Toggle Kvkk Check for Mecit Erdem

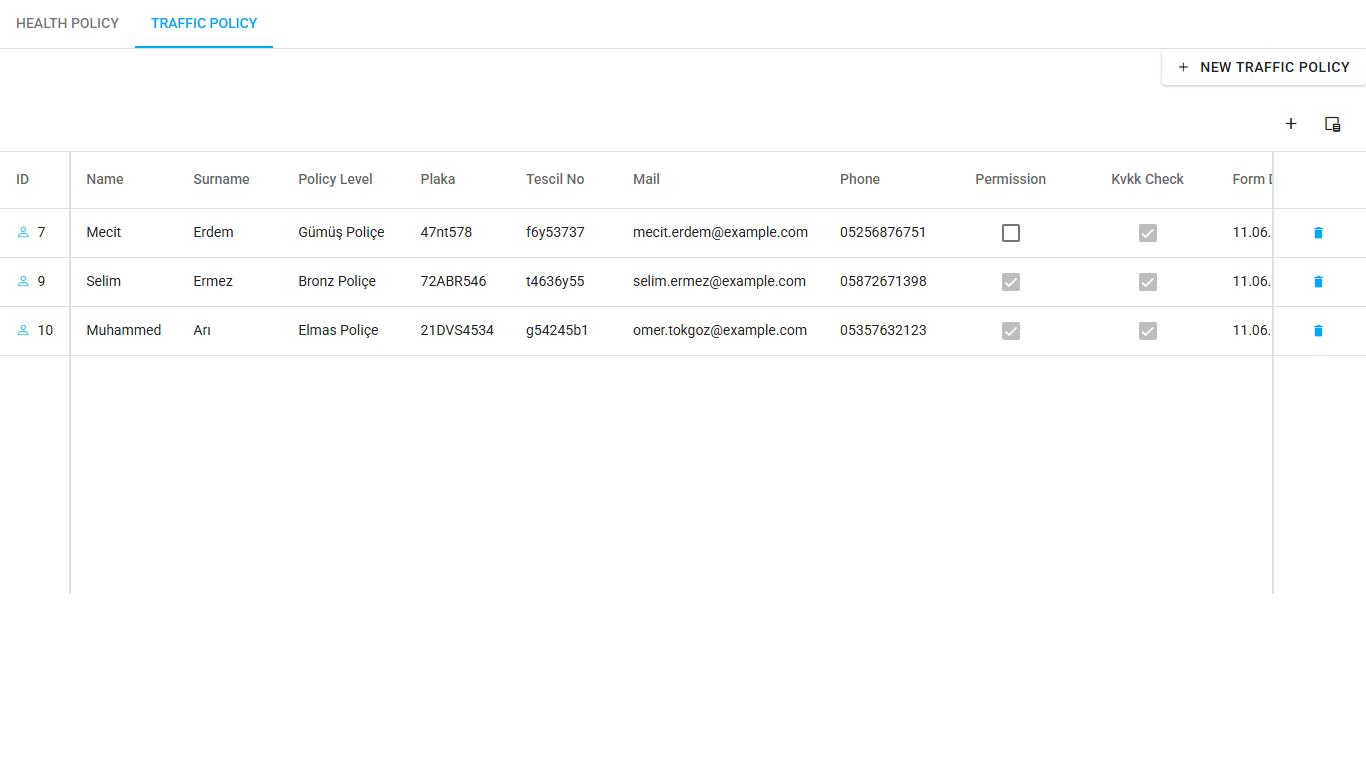pos(1148,233)
